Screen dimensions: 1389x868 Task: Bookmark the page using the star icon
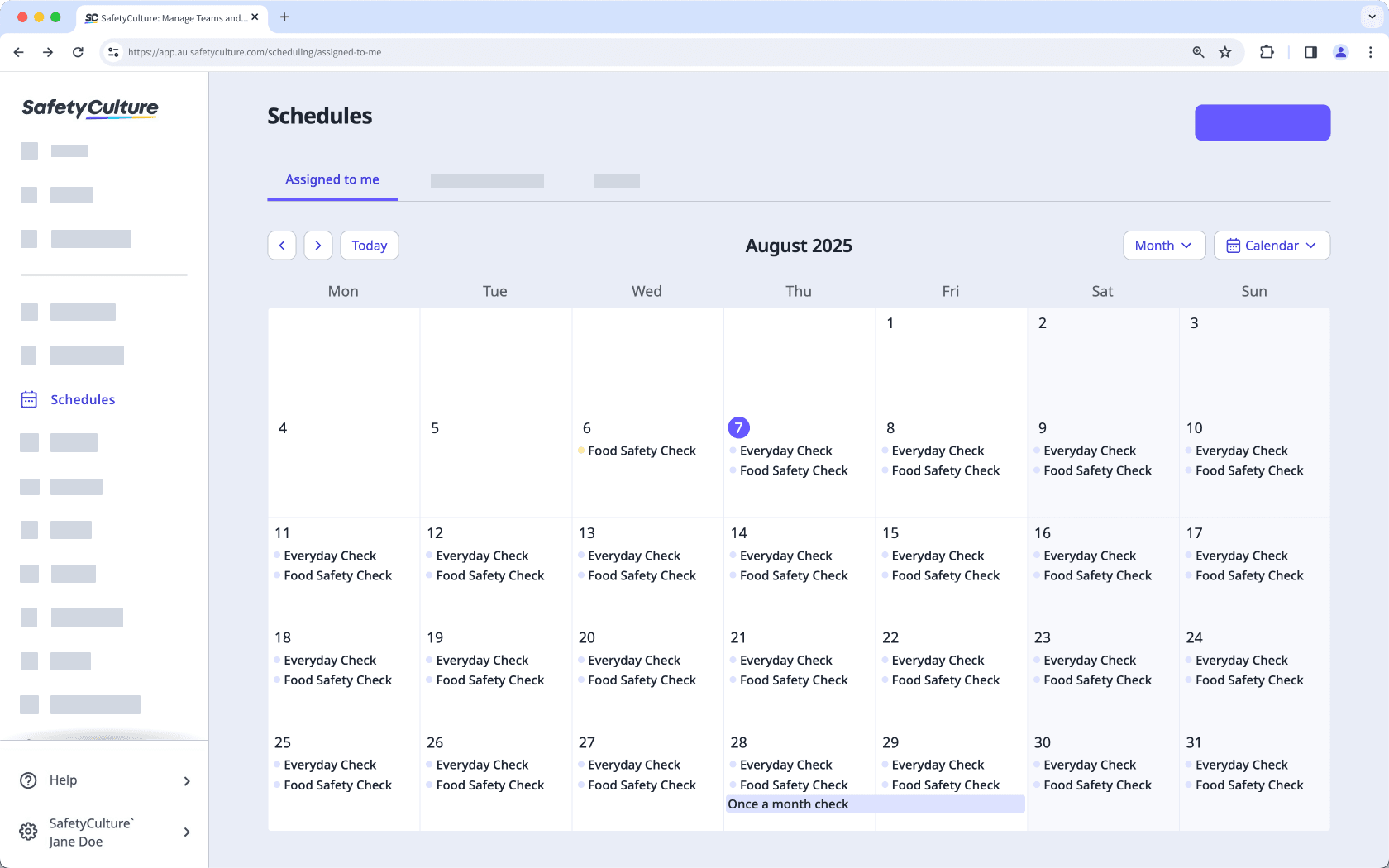point(1225,51)
